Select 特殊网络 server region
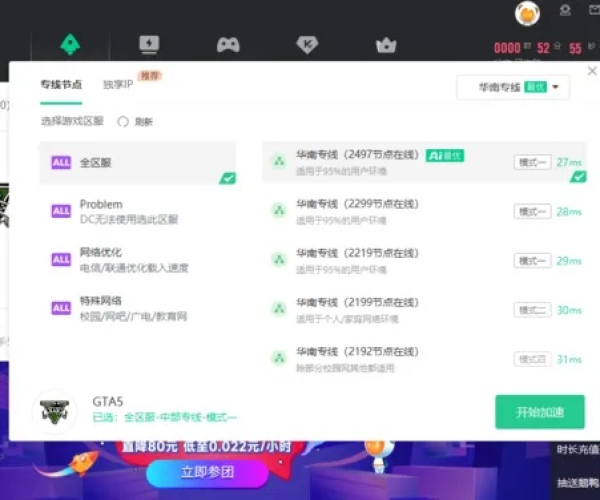Viewport: 600px width, 500px height. point(137,308)
